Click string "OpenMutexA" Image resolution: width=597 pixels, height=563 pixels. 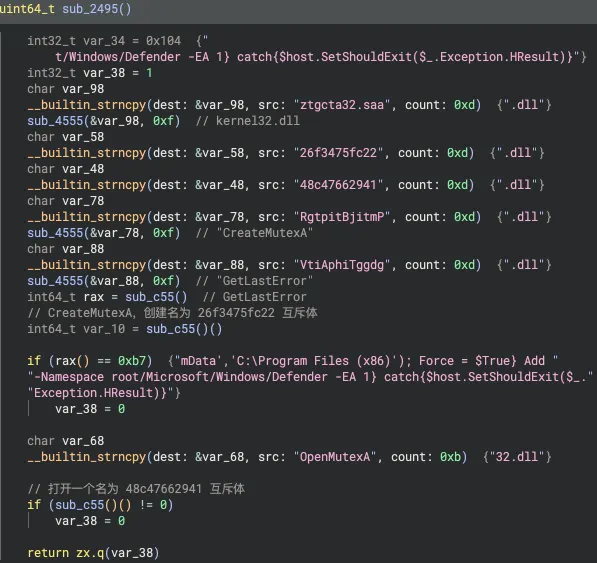click(x=335, y=456)
